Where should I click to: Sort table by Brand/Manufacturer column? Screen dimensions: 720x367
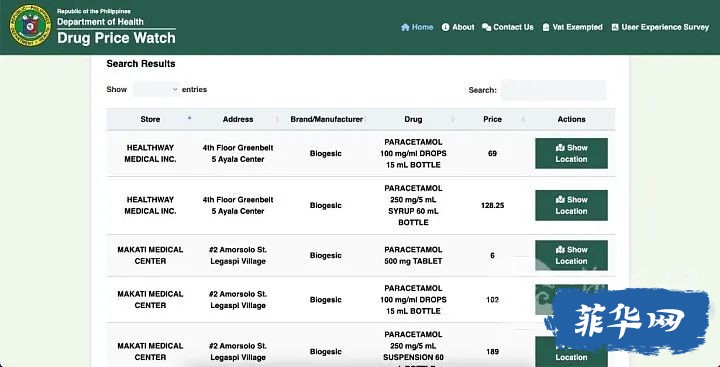326,119
